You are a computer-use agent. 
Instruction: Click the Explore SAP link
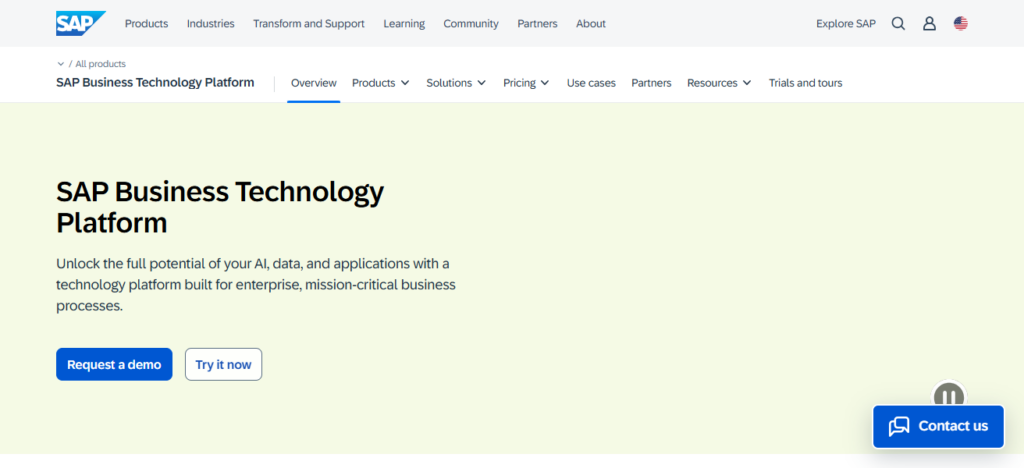tap(845, 23)
